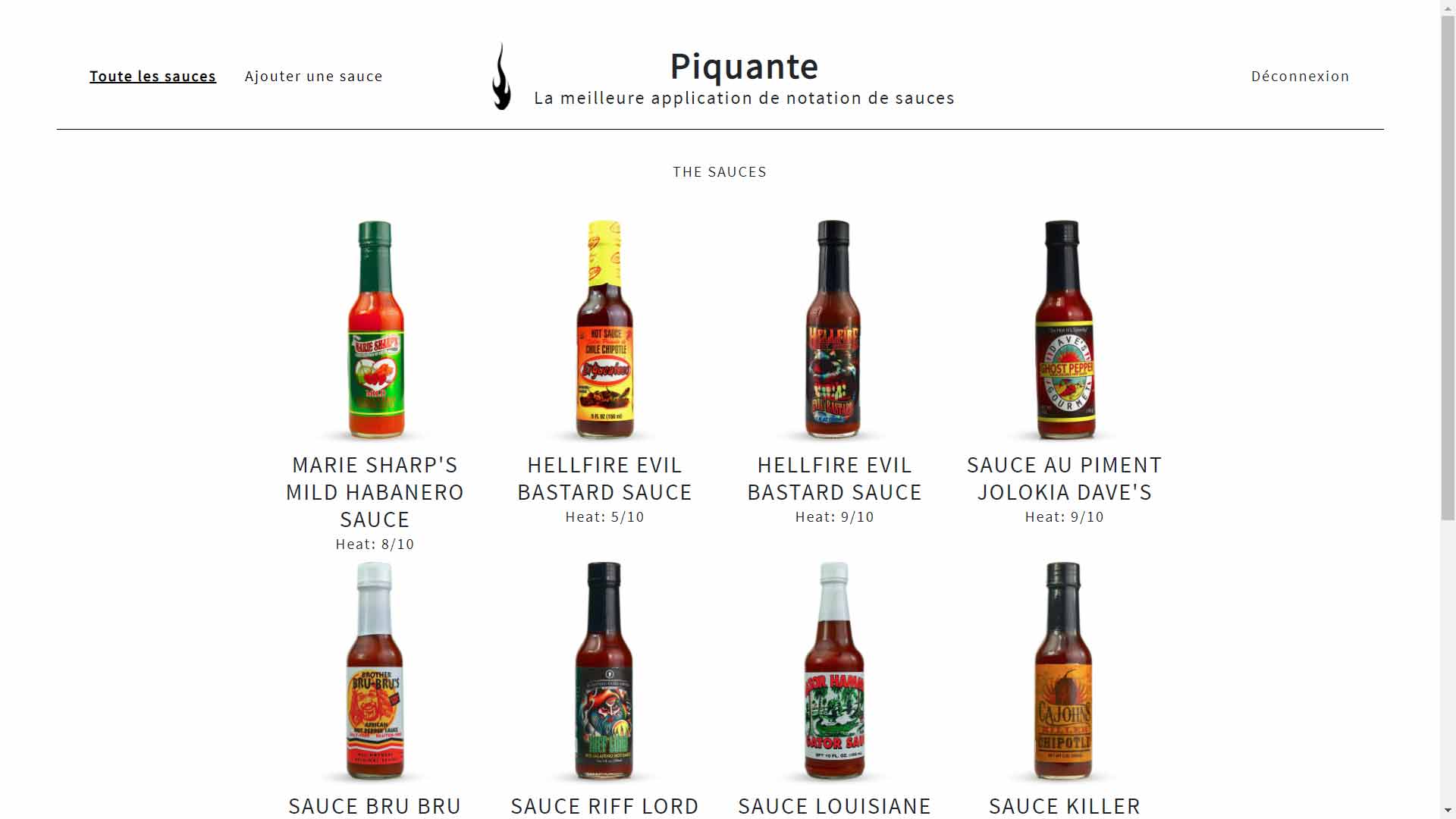Click the Piquante flame logo icon

tap(501, 76)
